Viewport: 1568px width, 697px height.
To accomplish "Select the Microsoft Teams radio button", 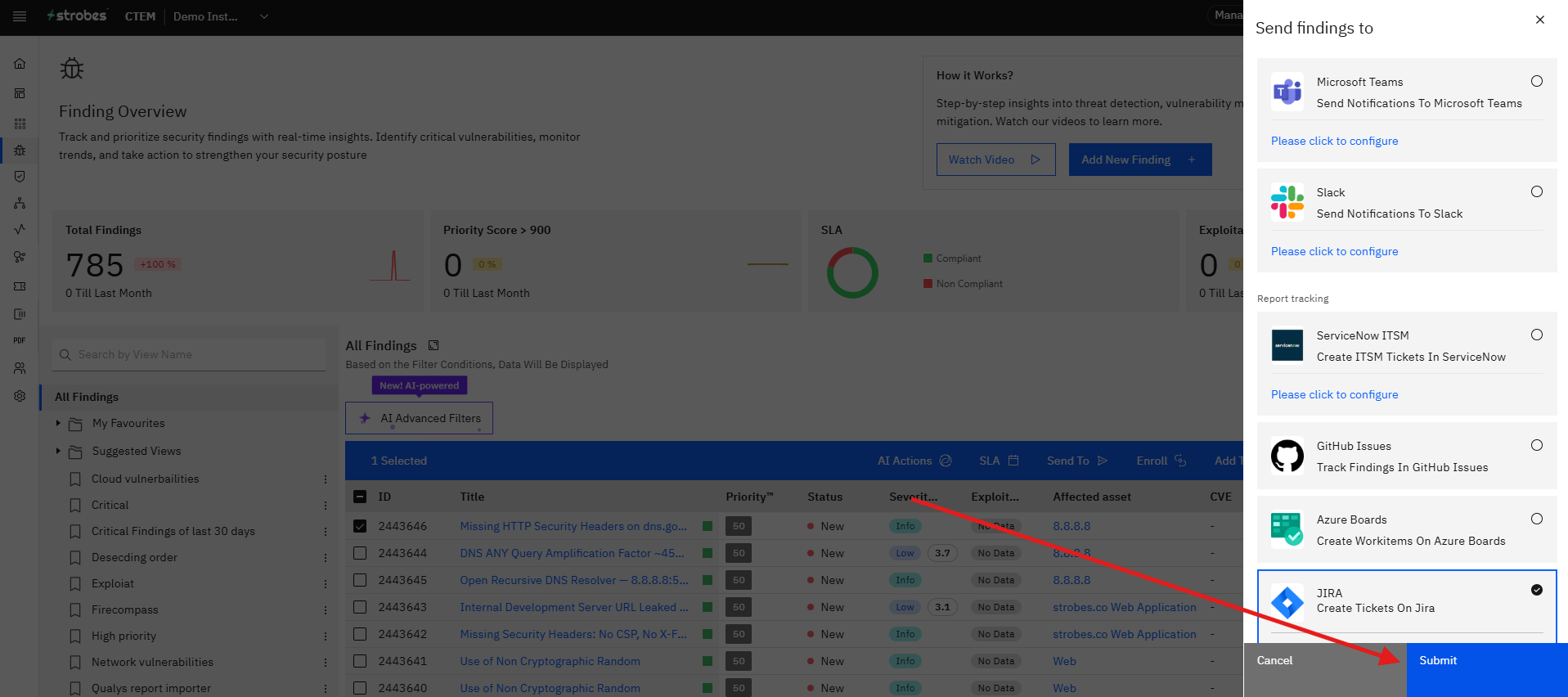I will point(1537,81).
